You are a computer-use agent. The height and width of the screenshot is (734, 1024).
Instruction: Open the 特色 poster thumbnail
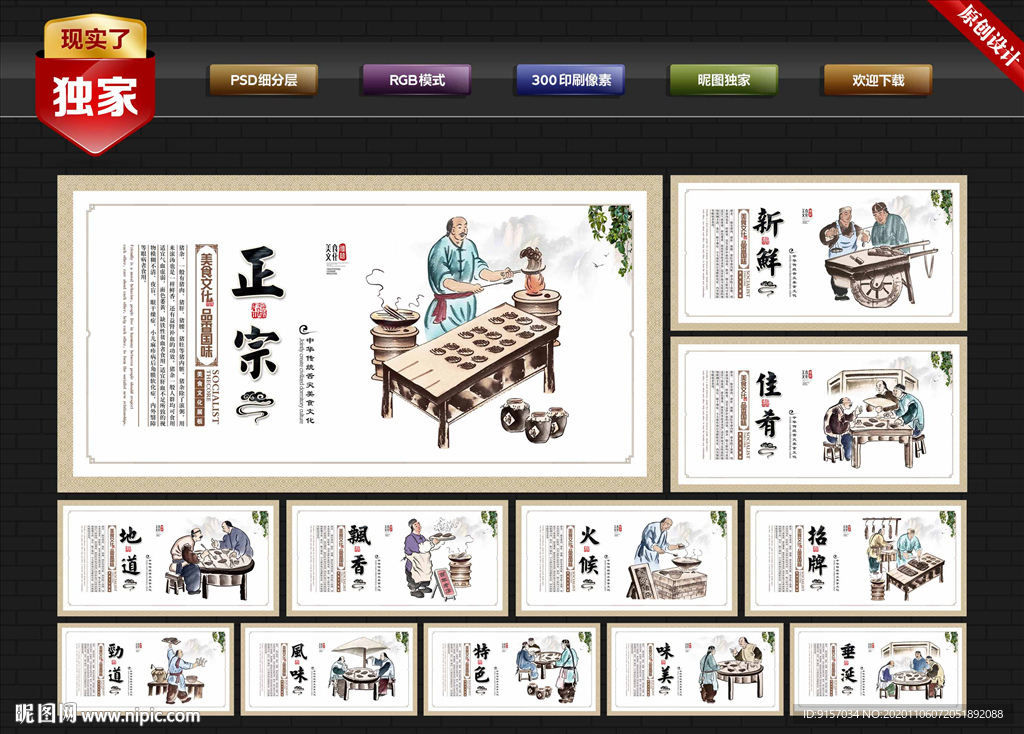pyautogui.click(x=512, y=669)
